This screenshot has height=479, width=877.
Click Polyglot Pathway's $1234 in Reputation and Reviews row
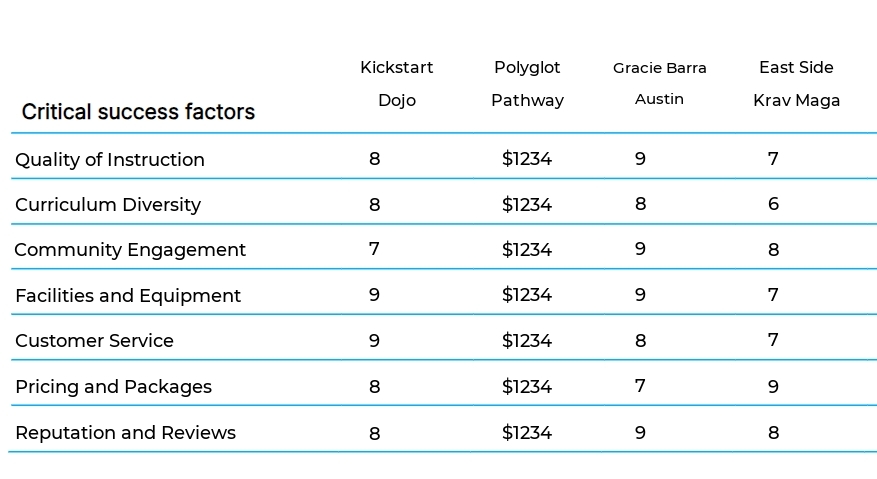527,433
